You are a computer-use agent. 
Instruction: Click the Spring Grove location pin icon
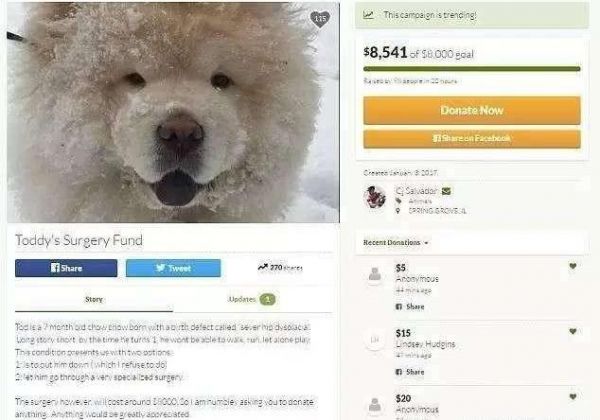[398, 211]
